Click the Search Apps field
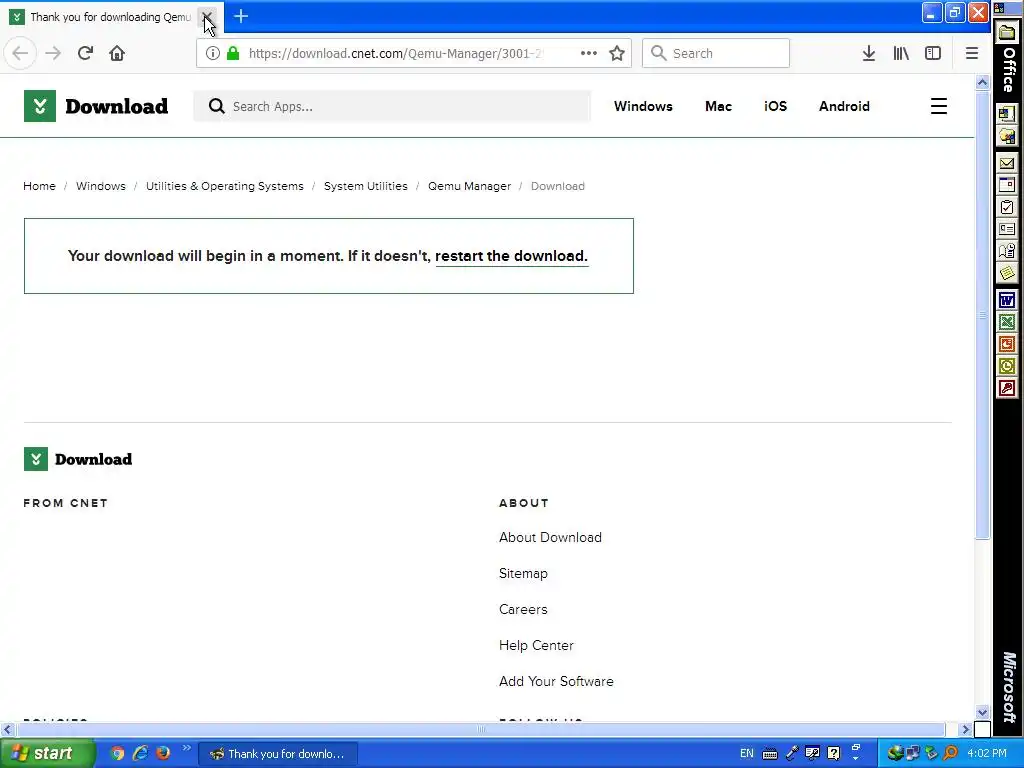 click(392, 106)
